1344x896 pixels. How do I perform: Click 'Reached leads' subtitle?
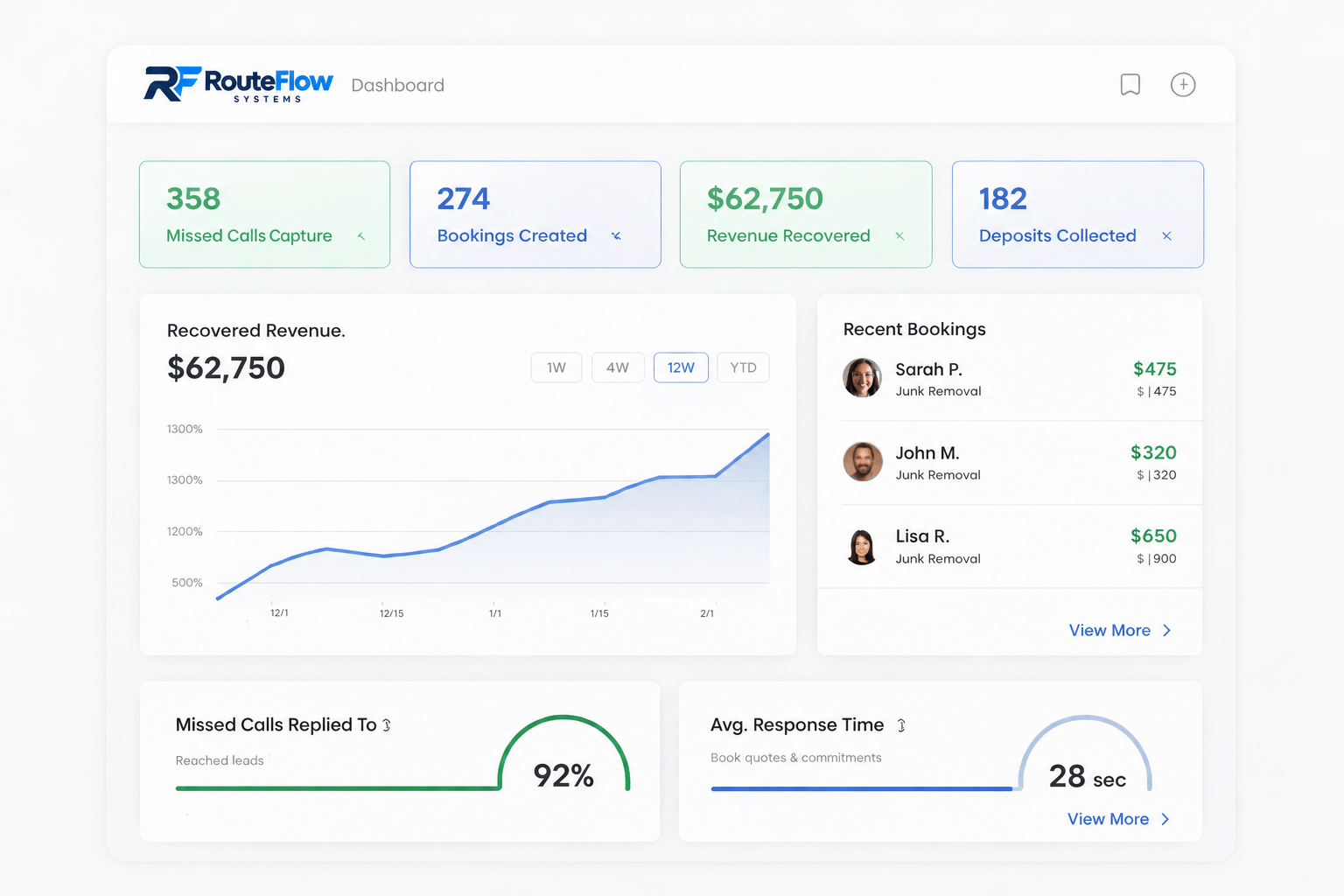click(x=220, y=760)
